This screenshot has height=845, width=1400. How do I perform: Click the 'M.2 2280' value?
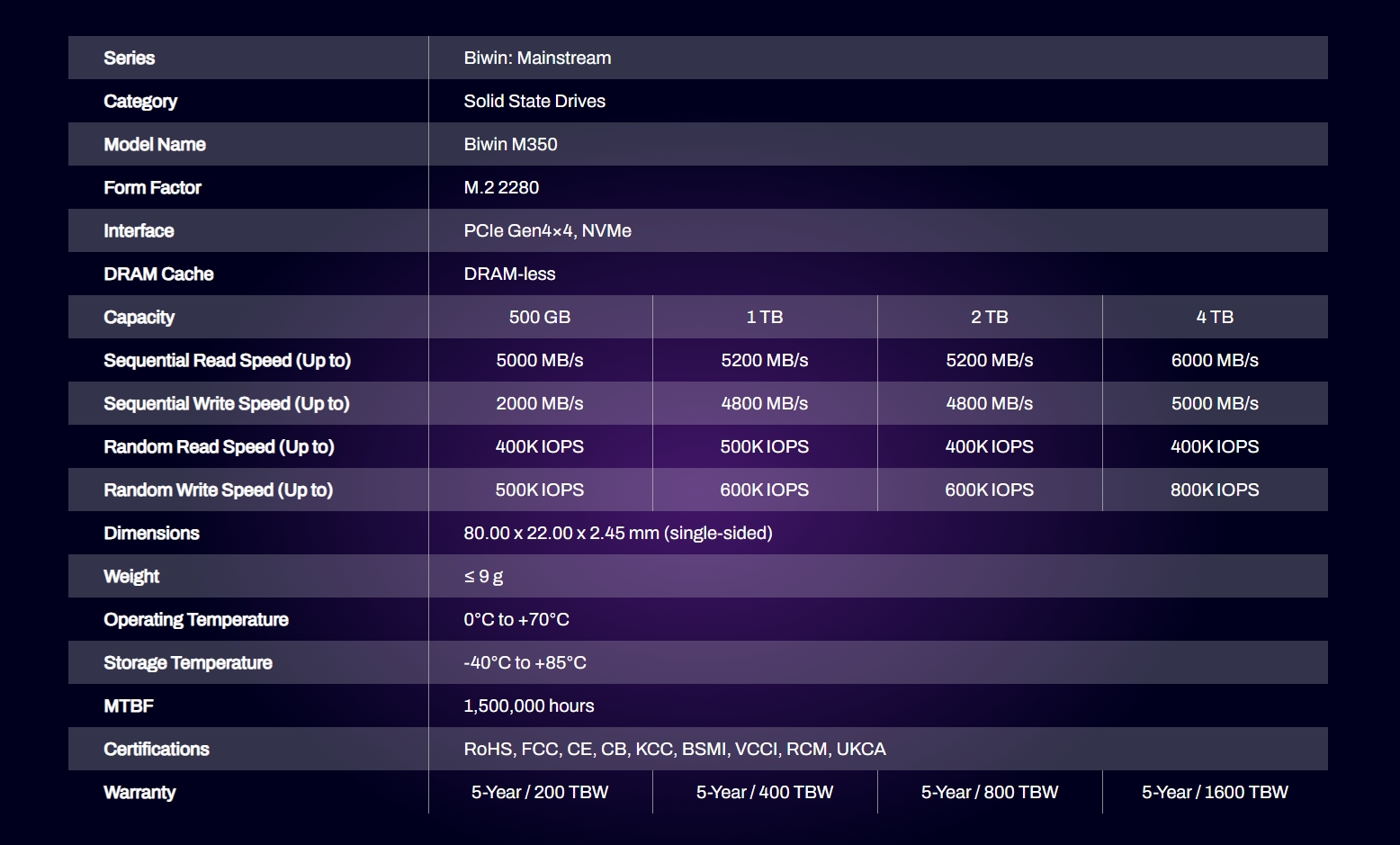(x=501, y=187)
